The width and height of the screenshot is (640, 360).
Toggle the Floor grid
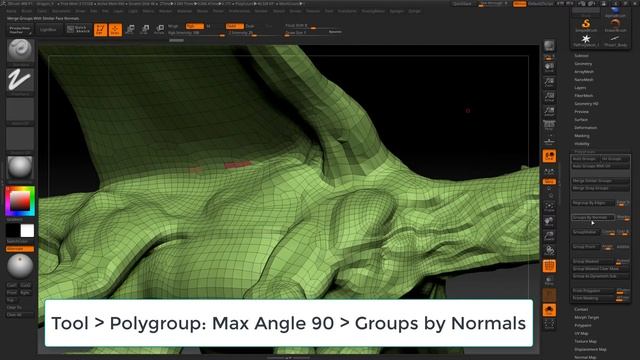pos(549,141)
